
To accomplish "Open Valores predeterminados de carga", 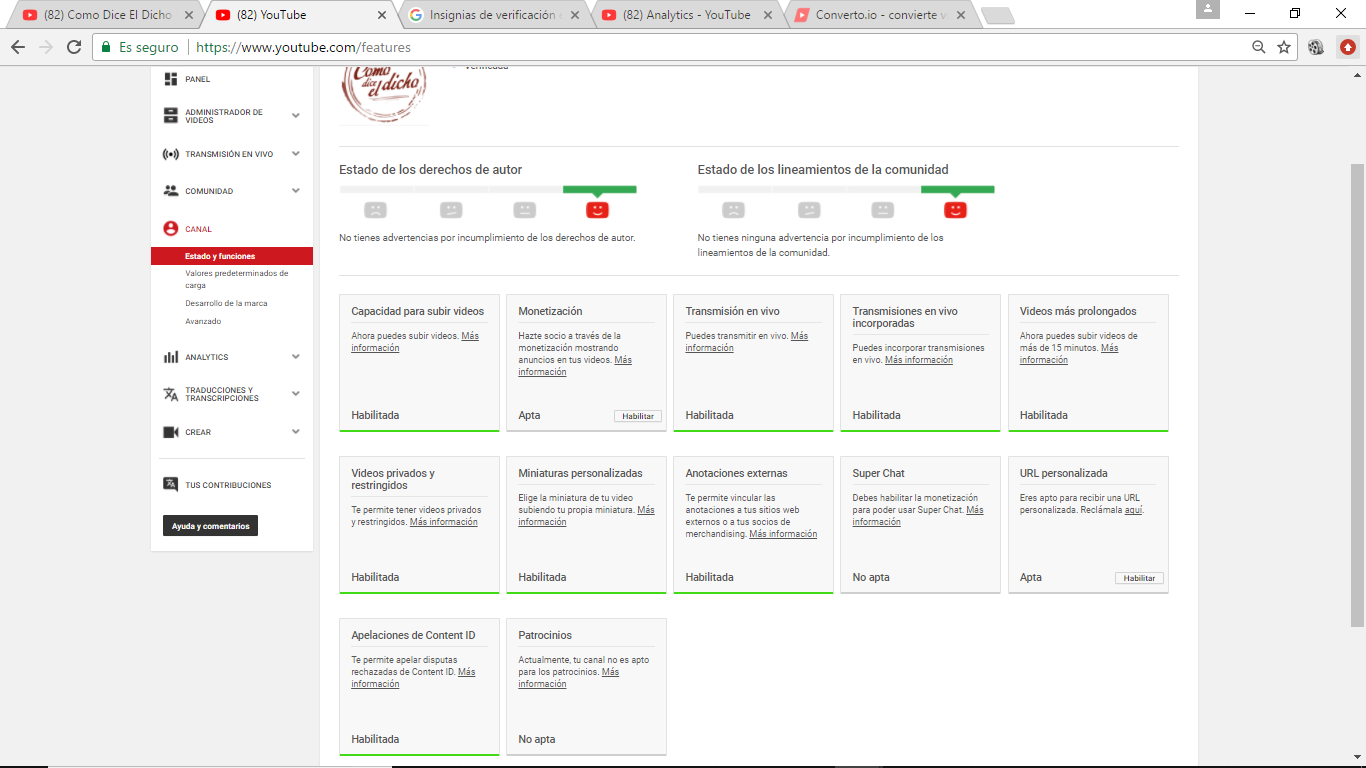I will 237,279.
